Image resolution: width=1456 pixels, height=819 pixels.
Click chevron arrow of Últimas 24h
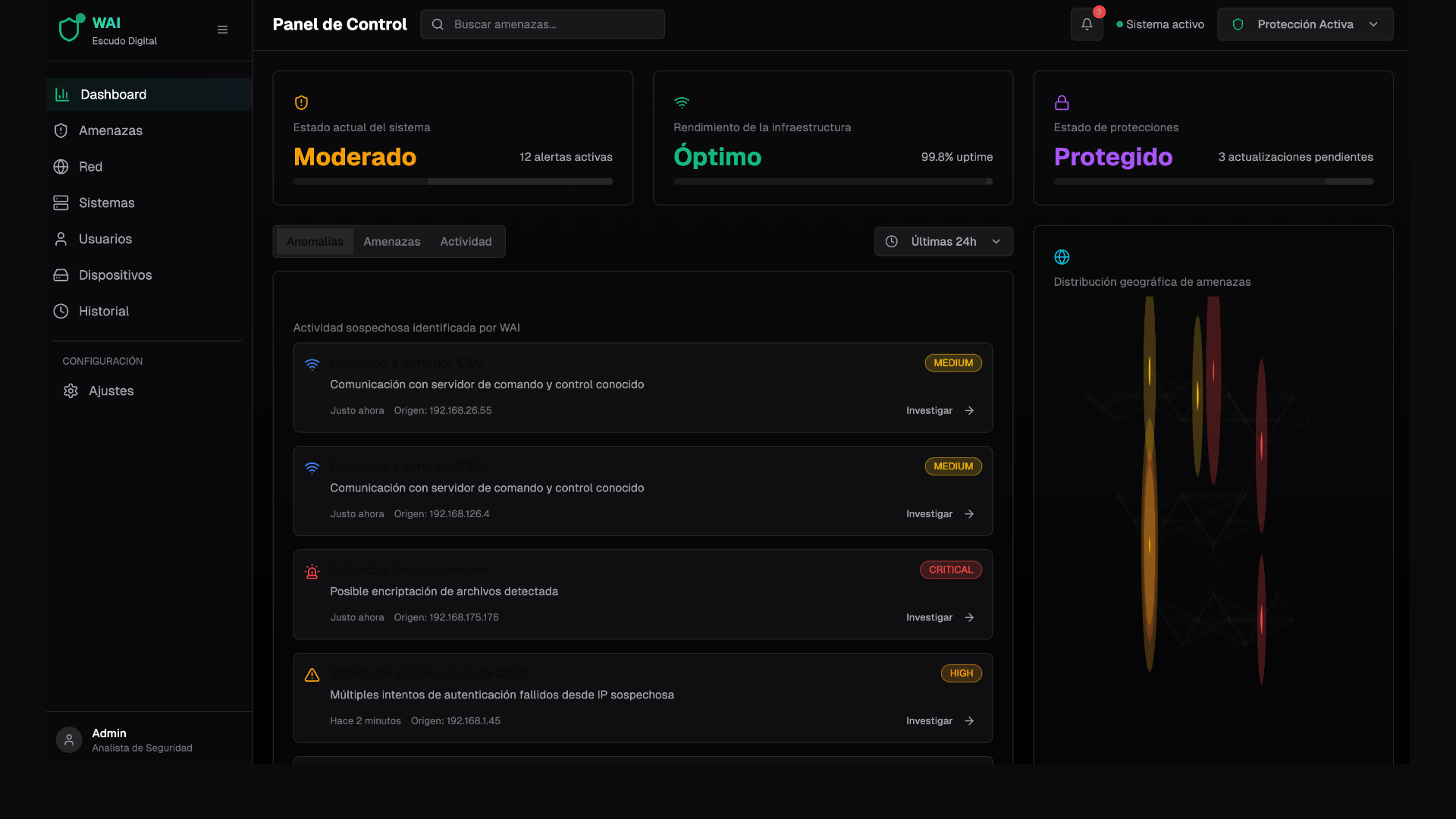996,241
